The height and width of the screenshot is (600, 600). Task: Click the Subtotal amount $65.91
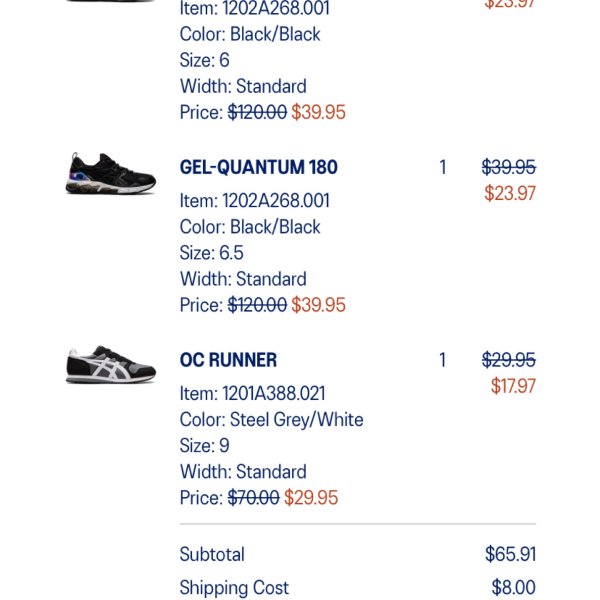click(x=510, y=554)
